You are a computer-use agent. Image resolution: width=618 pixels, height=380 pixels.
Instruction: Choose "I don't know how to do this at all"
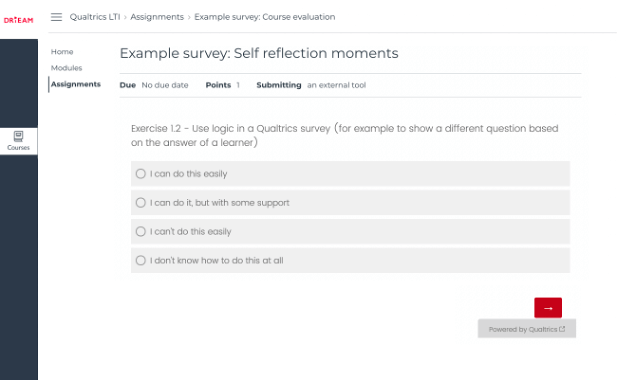[x=350, y=260]
